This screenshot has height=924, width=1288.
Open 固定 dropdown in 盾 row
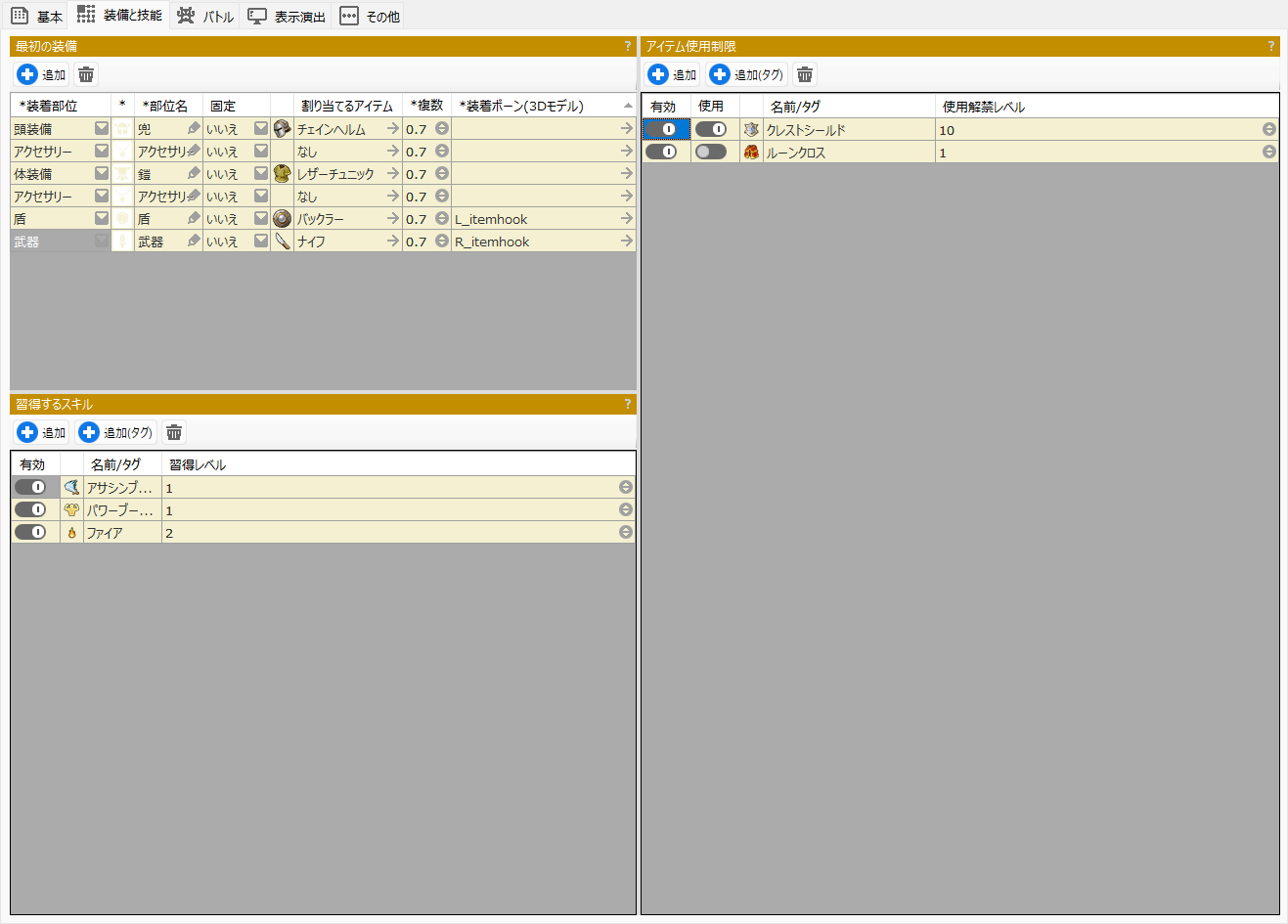coord(261,219)
